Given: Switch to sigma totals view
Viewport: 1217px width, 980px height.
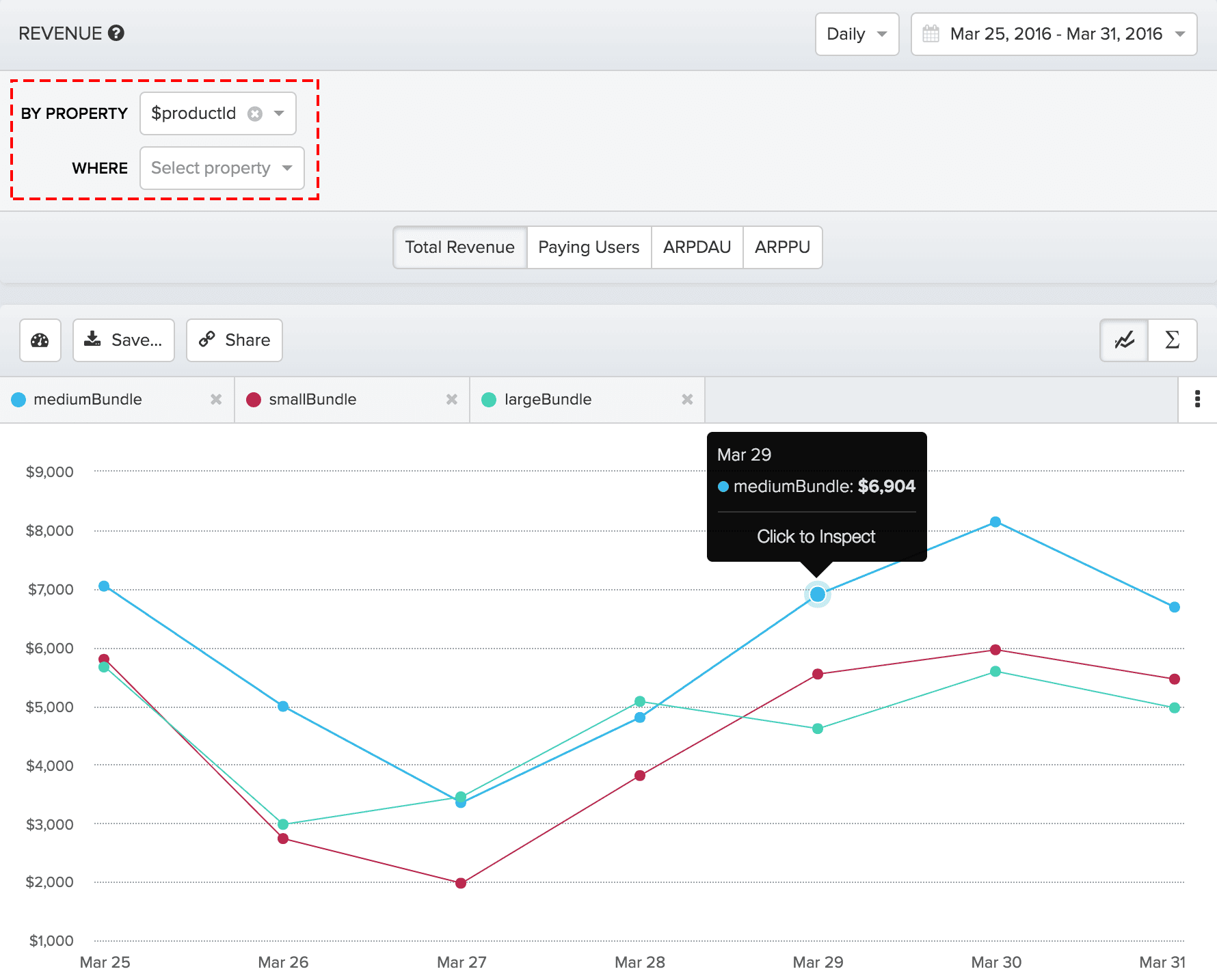Looking at the screenshot, I should click(1172, 340).
